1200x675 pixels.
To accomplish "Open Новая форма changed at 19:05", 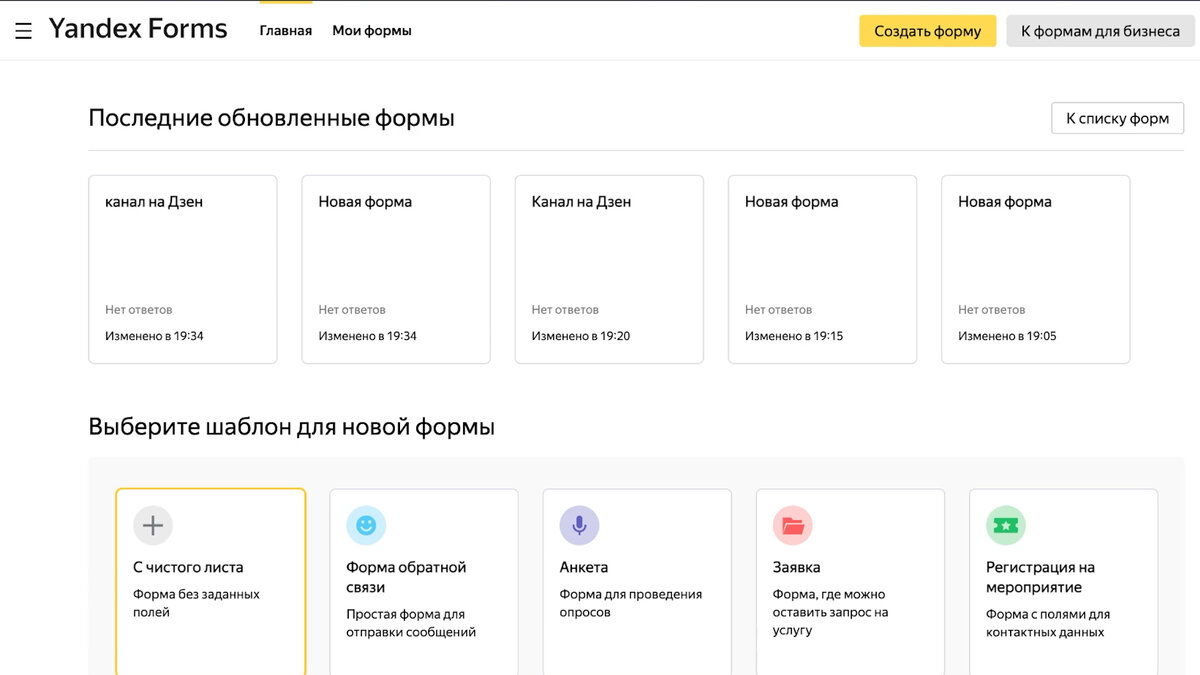I will tap(1035, 268).
